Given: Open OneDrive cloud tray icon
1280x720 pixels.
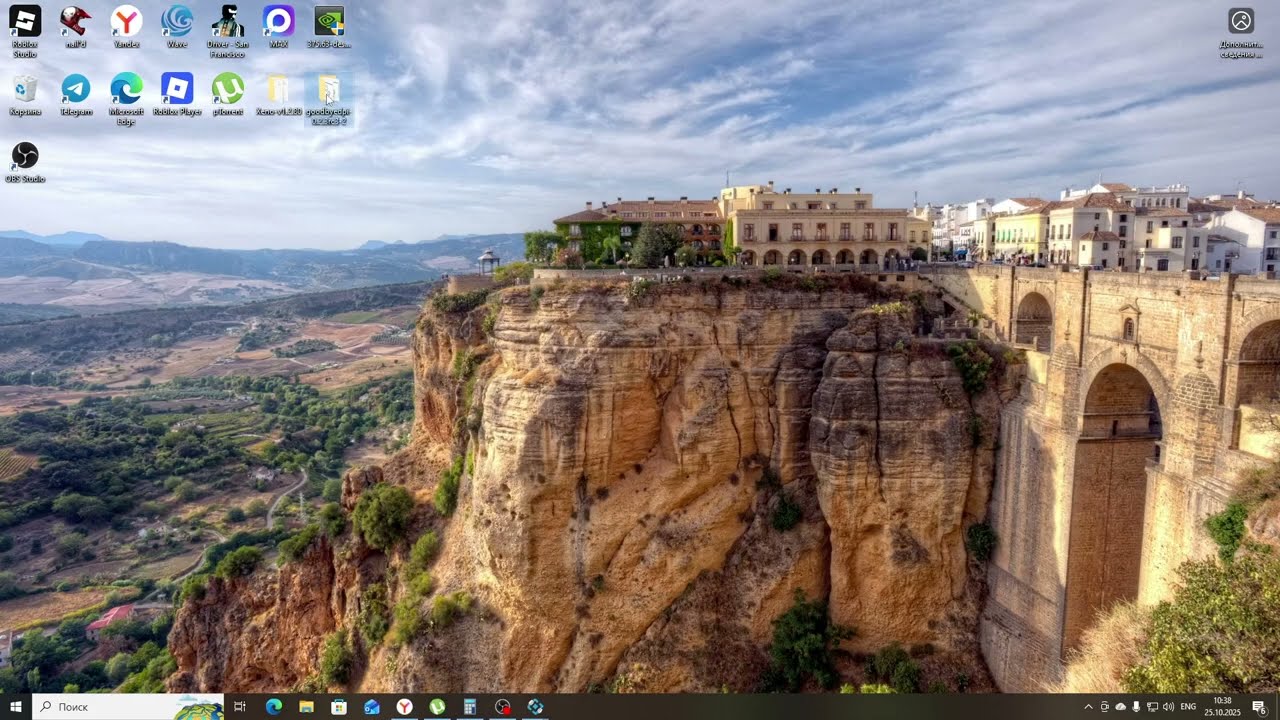Looking at the screenshot, I should point(1121,707).
